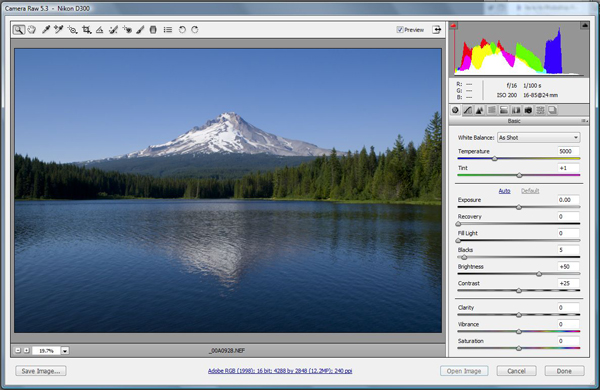Select the Red Eye Removal tool
Screen dimensions: 600x390
pyautogui.click(x=127, y=29)
